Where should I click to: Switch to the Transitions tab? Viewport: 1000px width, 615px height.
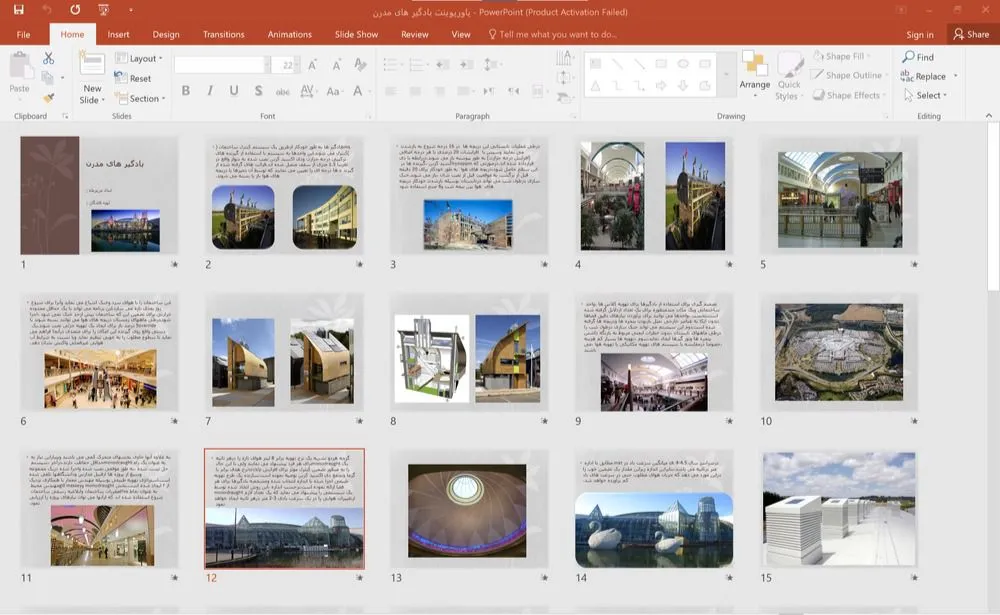(223, 34)
